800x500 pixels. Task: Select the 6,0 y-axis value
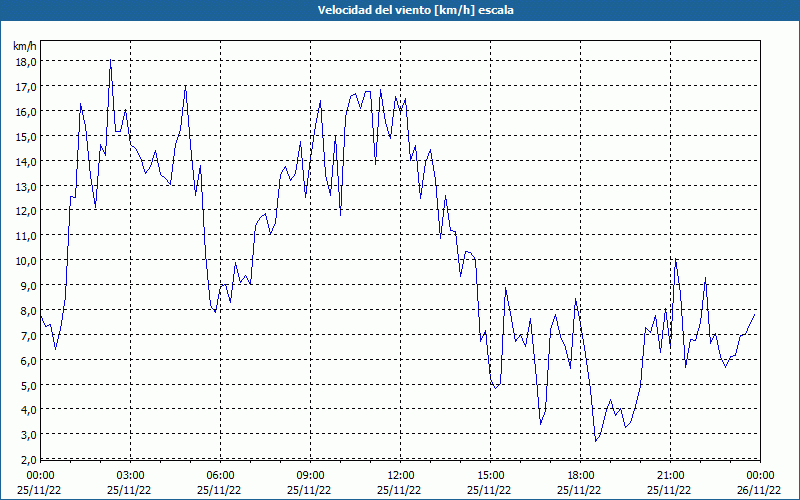point(29,361)
